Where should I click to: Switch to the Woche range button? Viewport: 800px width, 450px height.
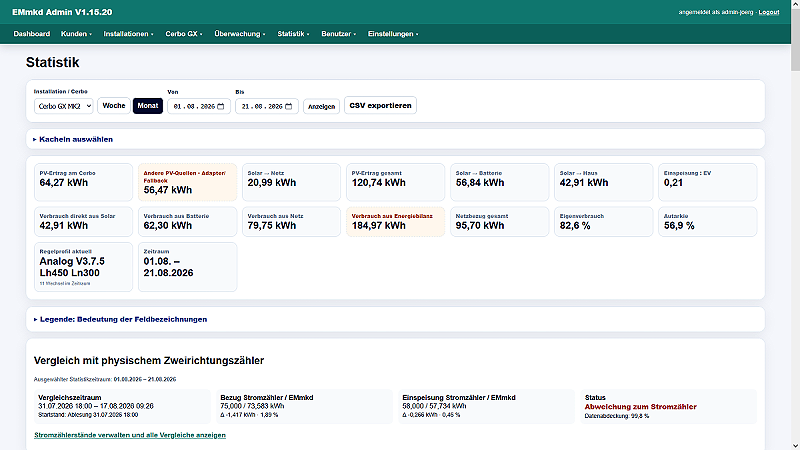coord(114,106)
